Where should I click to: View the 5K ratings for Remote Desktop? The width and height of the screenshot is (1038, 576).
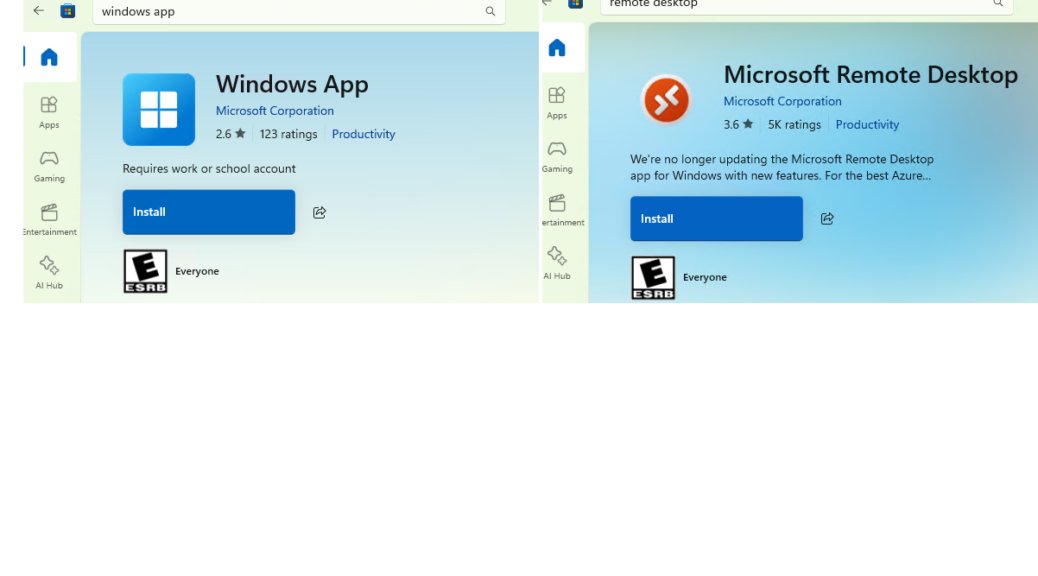tap(794, 124)
